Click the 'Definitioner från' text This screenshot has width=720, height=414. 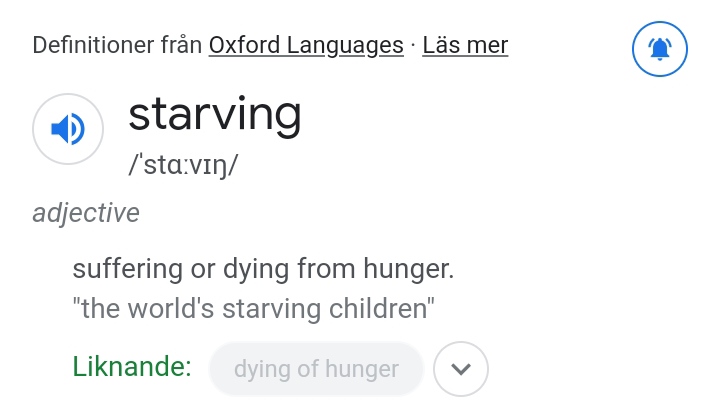click(x=117, y=45)
